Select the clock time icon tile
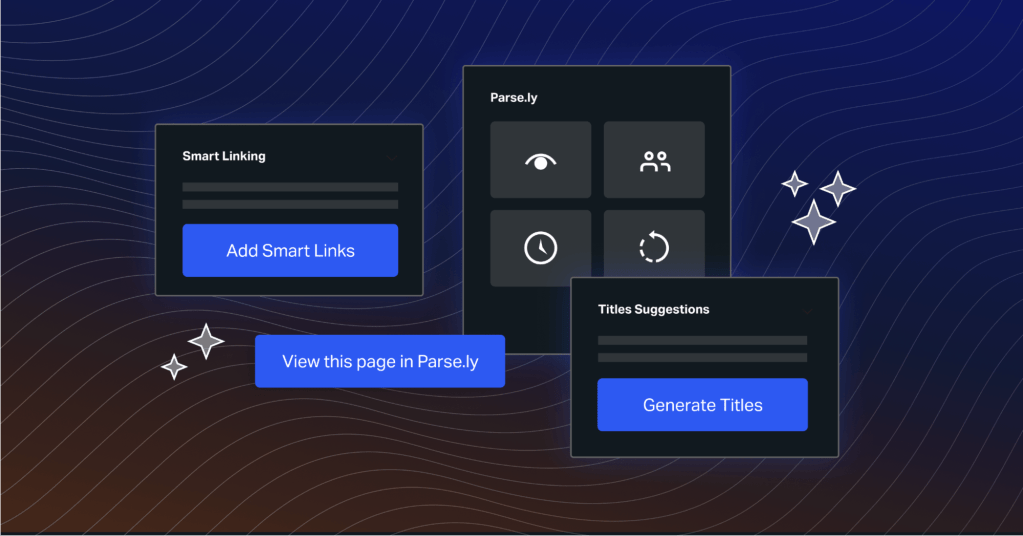This screenshot has height=536, width=1023. click(541, 248)
